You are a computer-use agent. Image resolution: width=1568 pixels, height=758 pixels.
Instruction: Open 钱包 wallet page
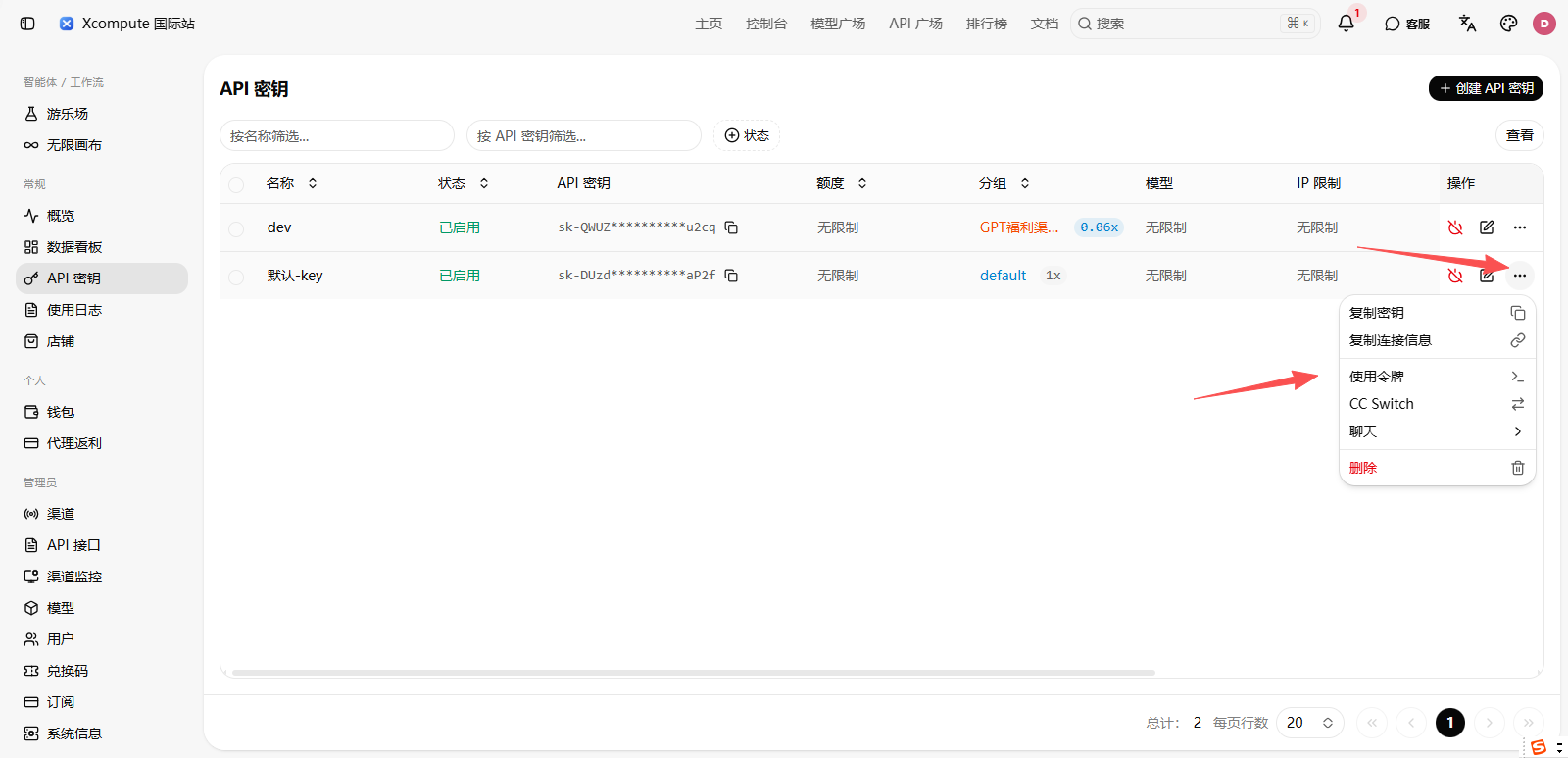coord(102,412)
